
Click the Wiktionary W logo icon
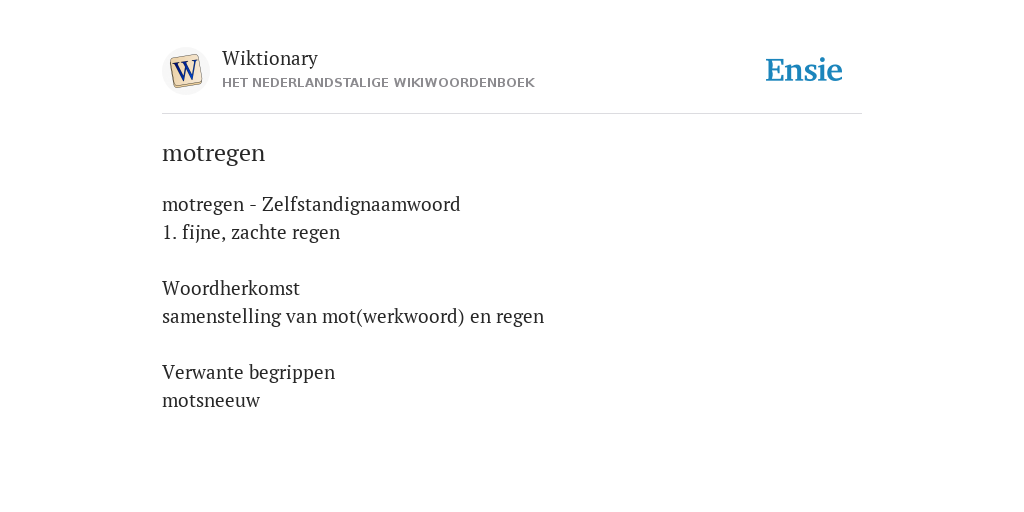tap(185, 71)
